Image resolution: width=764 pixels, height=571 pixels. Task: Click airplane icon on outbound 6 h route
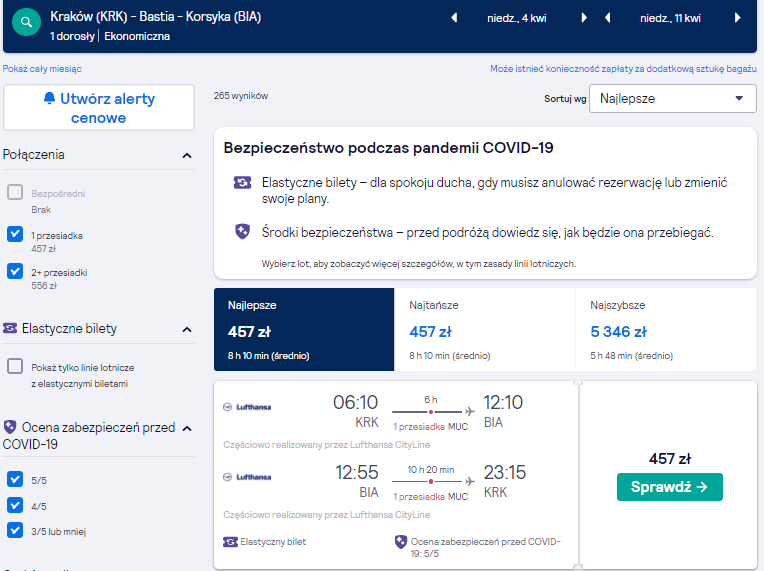[470, 412]
